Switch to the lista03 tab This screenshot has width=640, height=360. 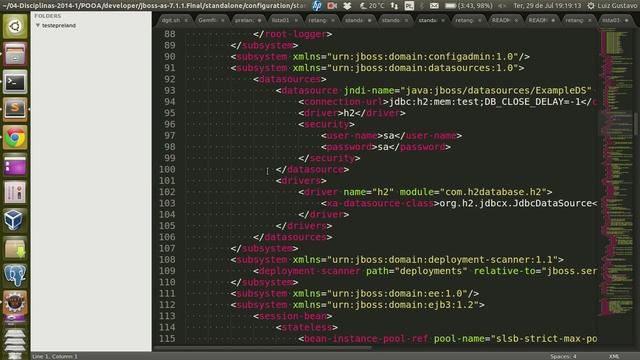click(611, 20)
